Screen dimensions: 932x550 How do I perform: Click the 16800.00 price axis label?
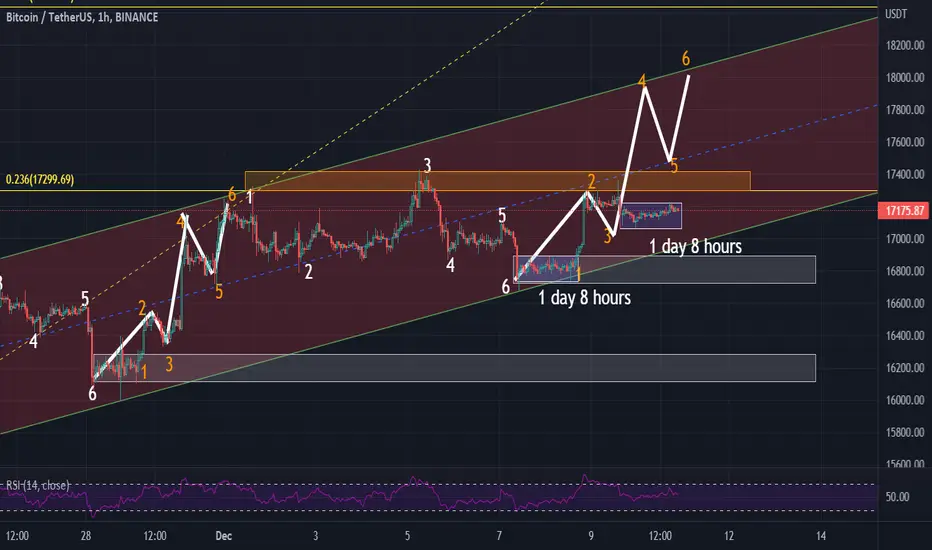pyautogui.click(x=905, y=271)
